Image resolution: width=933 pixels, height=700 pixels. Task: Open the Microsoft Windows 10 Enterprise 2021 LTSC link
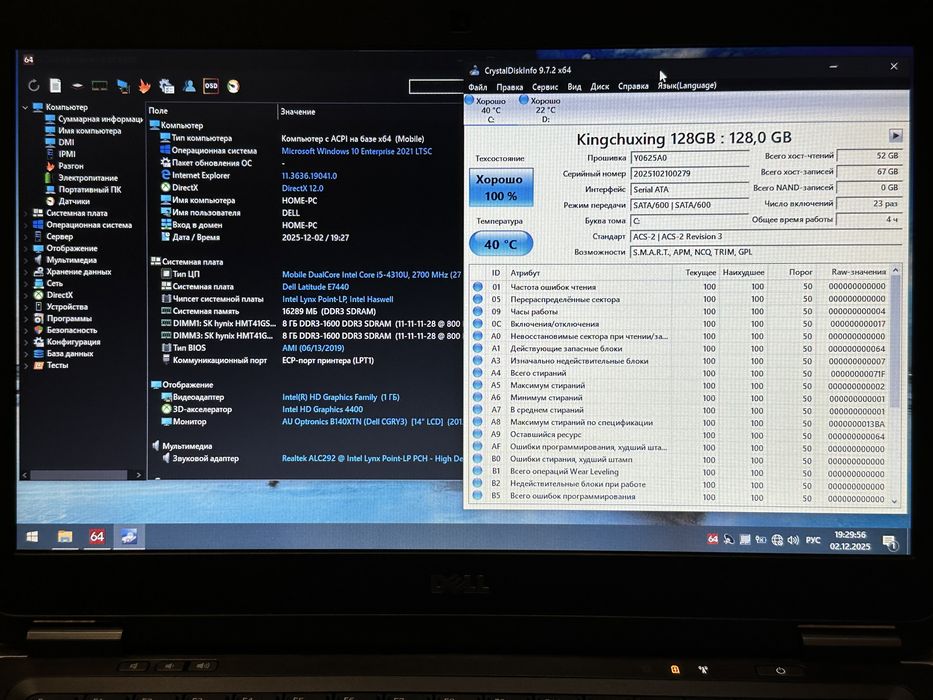(x=357, y=151)
